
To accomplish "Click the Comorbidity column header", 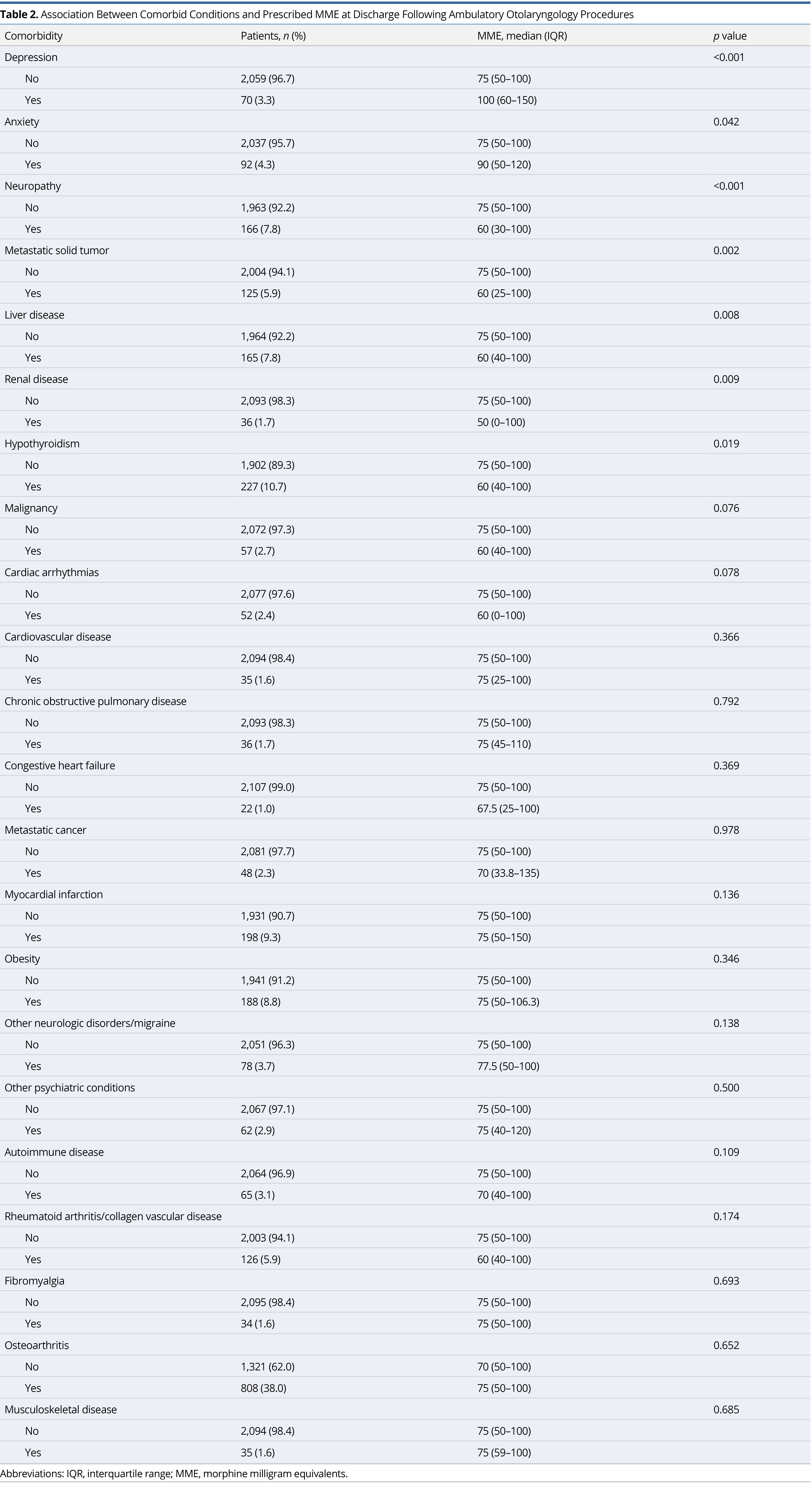I will [x=34, y=36].
